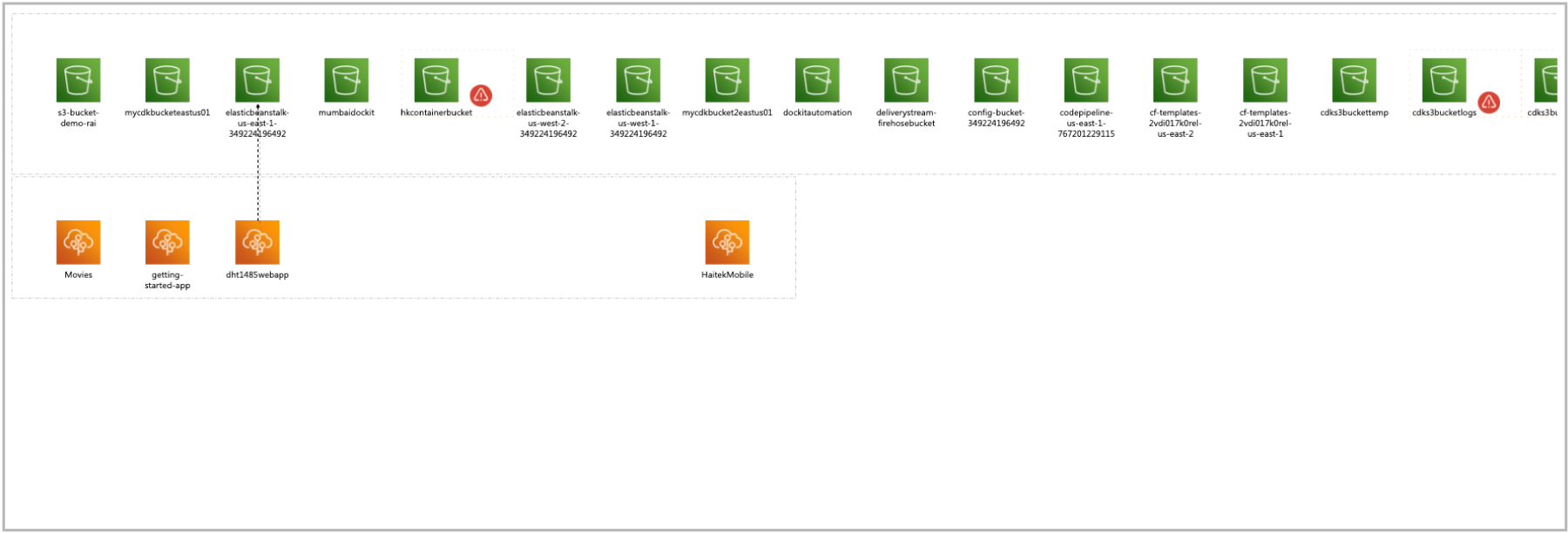Select the Movies Elastic Beanstalk app icon
1568x533 pixels.
tap(78, 242)
